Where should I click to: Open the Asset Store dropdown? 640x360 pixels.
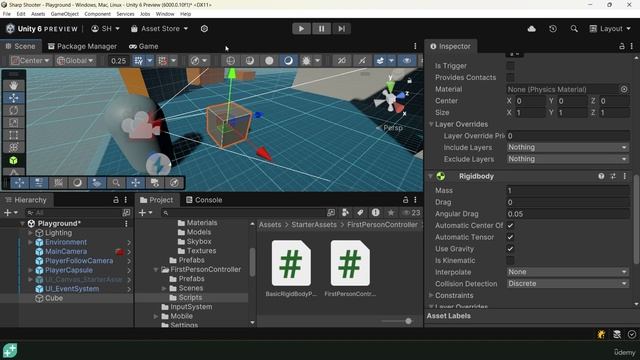(160, 29)
